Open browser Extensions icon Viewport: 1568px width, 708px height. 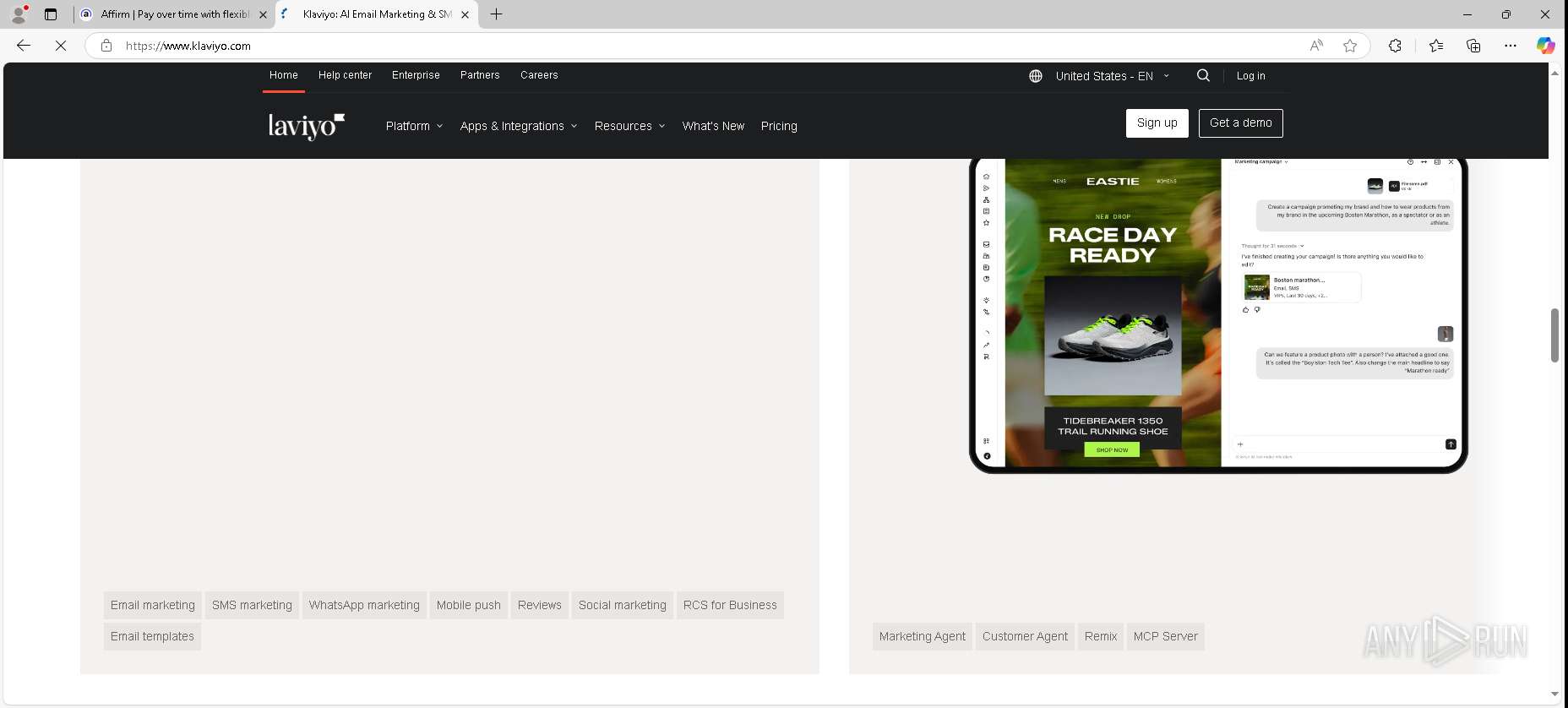pos(1395,46)
